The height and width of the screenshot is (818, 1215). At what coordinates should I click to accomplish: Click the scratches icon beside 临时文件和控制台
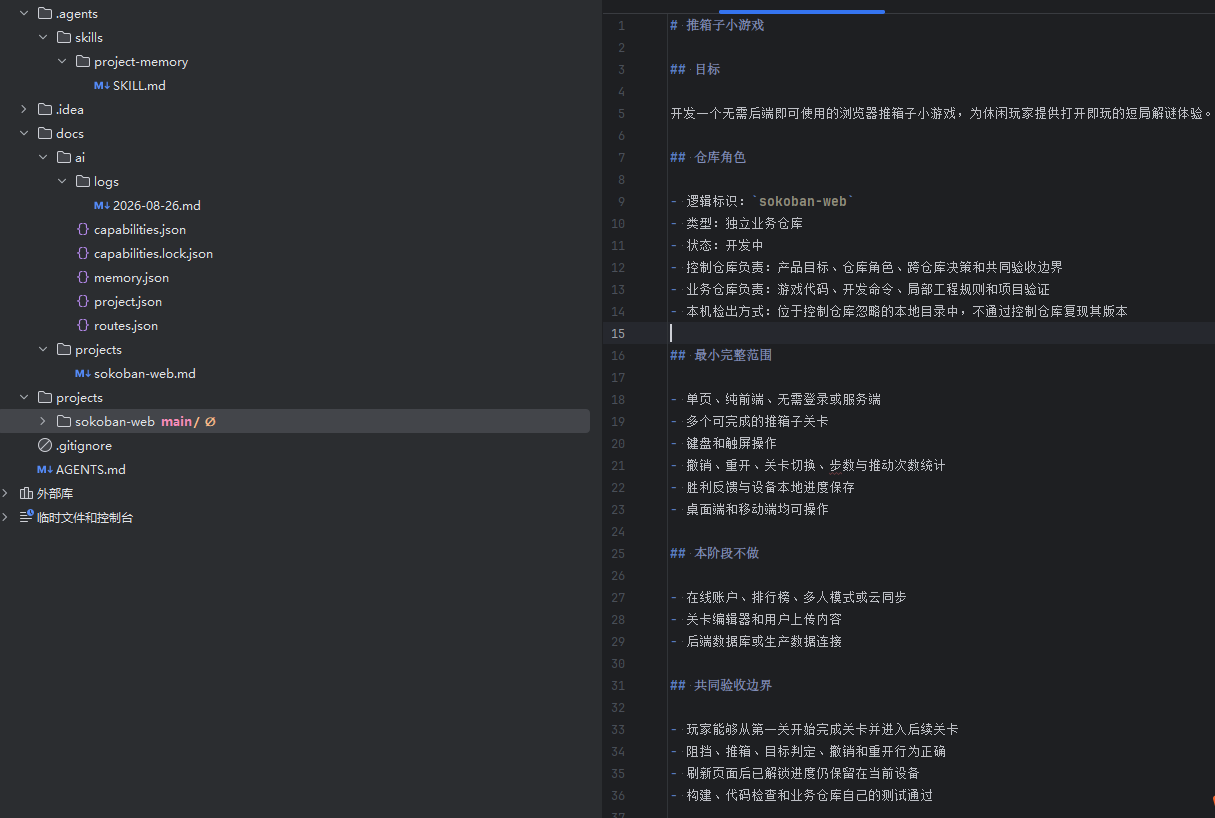[x=26, y=517]
